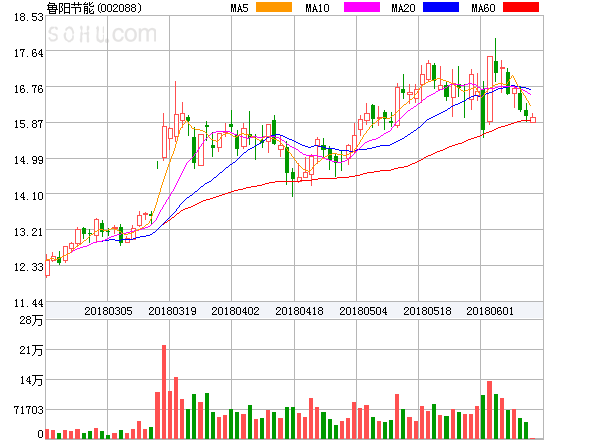Click the 71703 volume axis label
Image resolution: width=600 pixels, height=440 pixels.
29,410
